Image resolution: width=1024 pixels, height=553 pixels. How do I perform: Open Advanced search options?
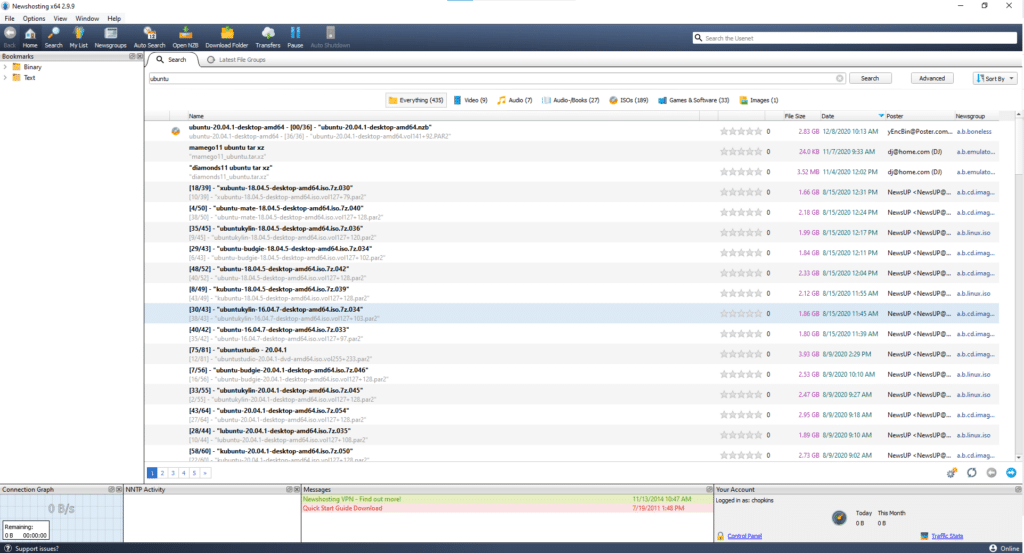[x=932, y=78]
